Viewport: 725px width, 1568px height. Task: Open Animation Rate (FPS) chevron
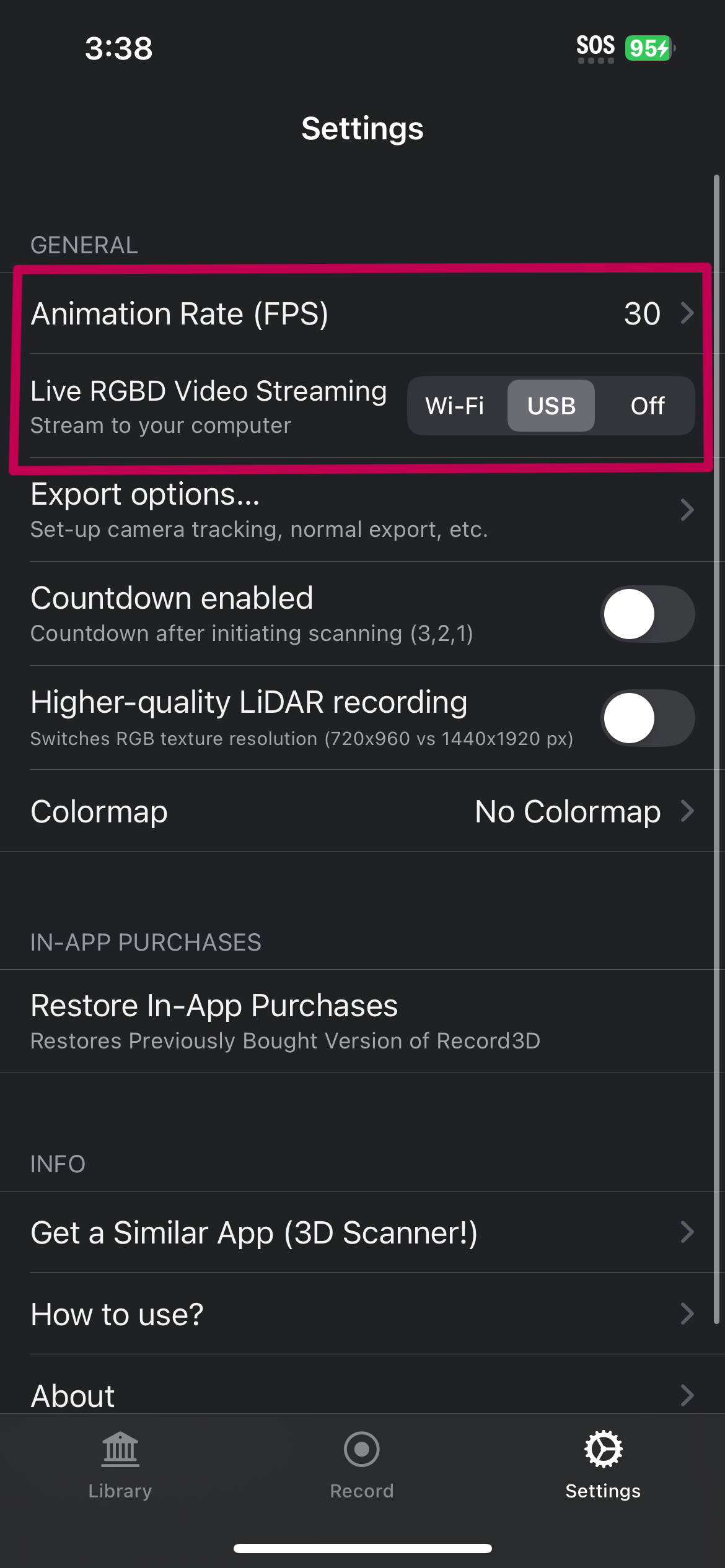coord(687,313)
